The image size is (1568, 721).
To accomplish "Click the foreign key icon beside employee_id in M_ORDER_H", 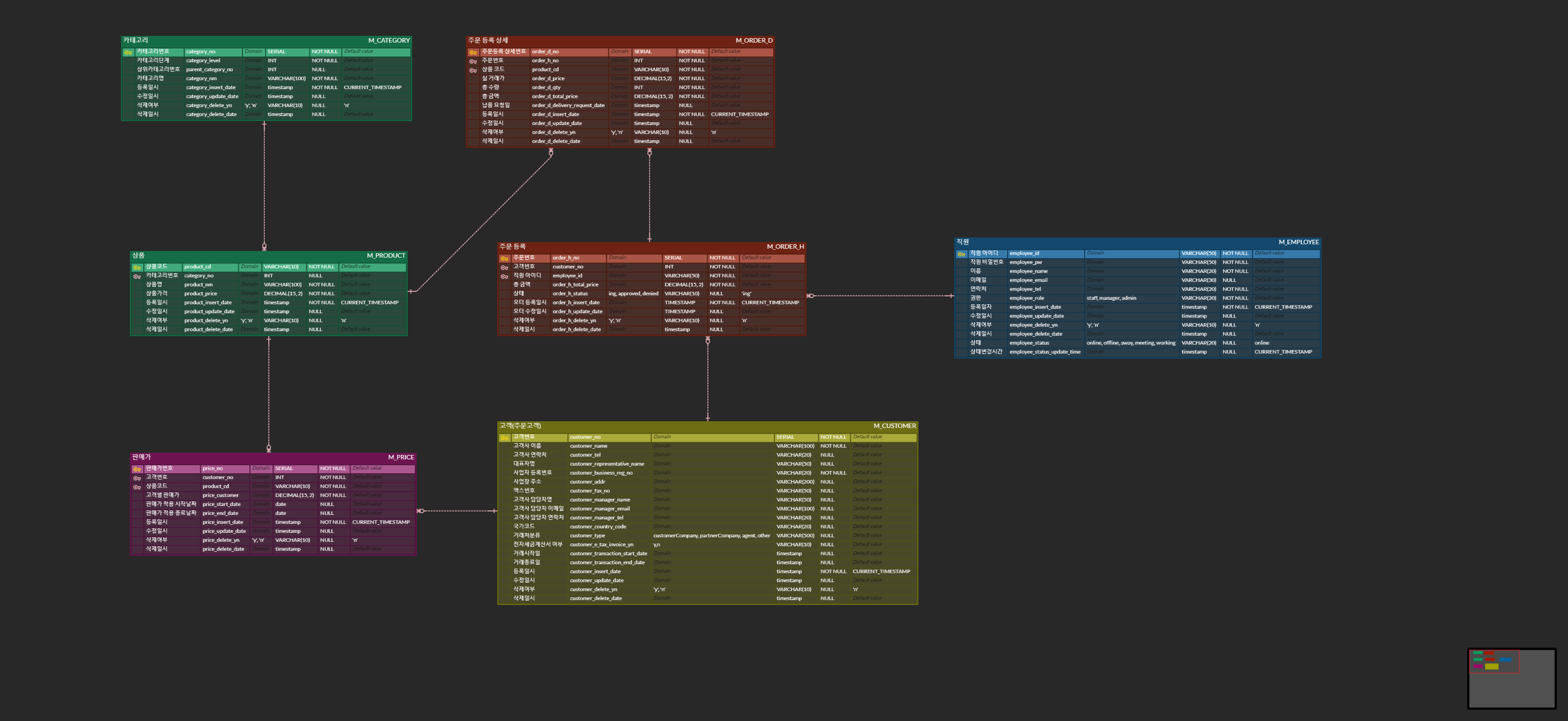I will (504, 276).
